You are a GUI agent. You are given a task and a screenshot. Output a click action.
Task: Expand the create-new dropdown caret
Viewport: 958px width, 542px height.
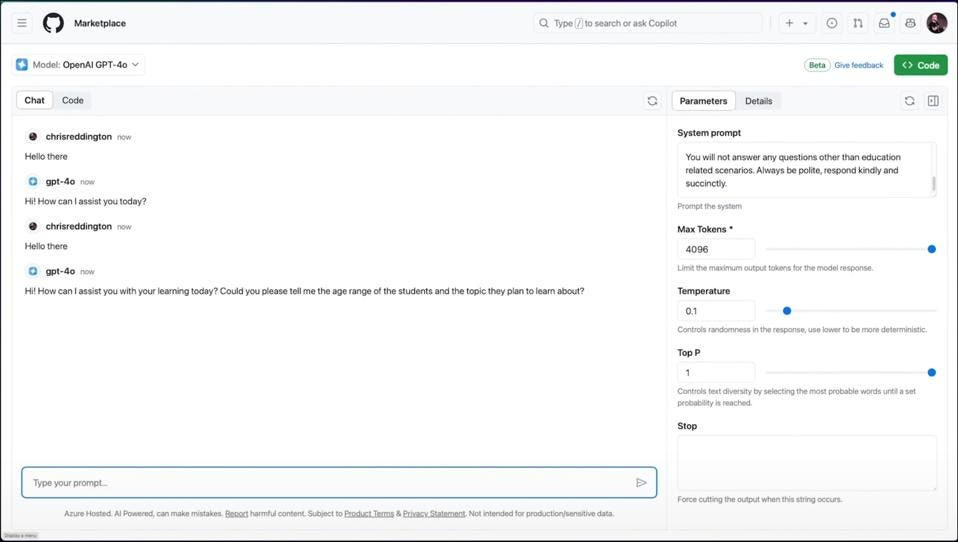pos(805,23)
